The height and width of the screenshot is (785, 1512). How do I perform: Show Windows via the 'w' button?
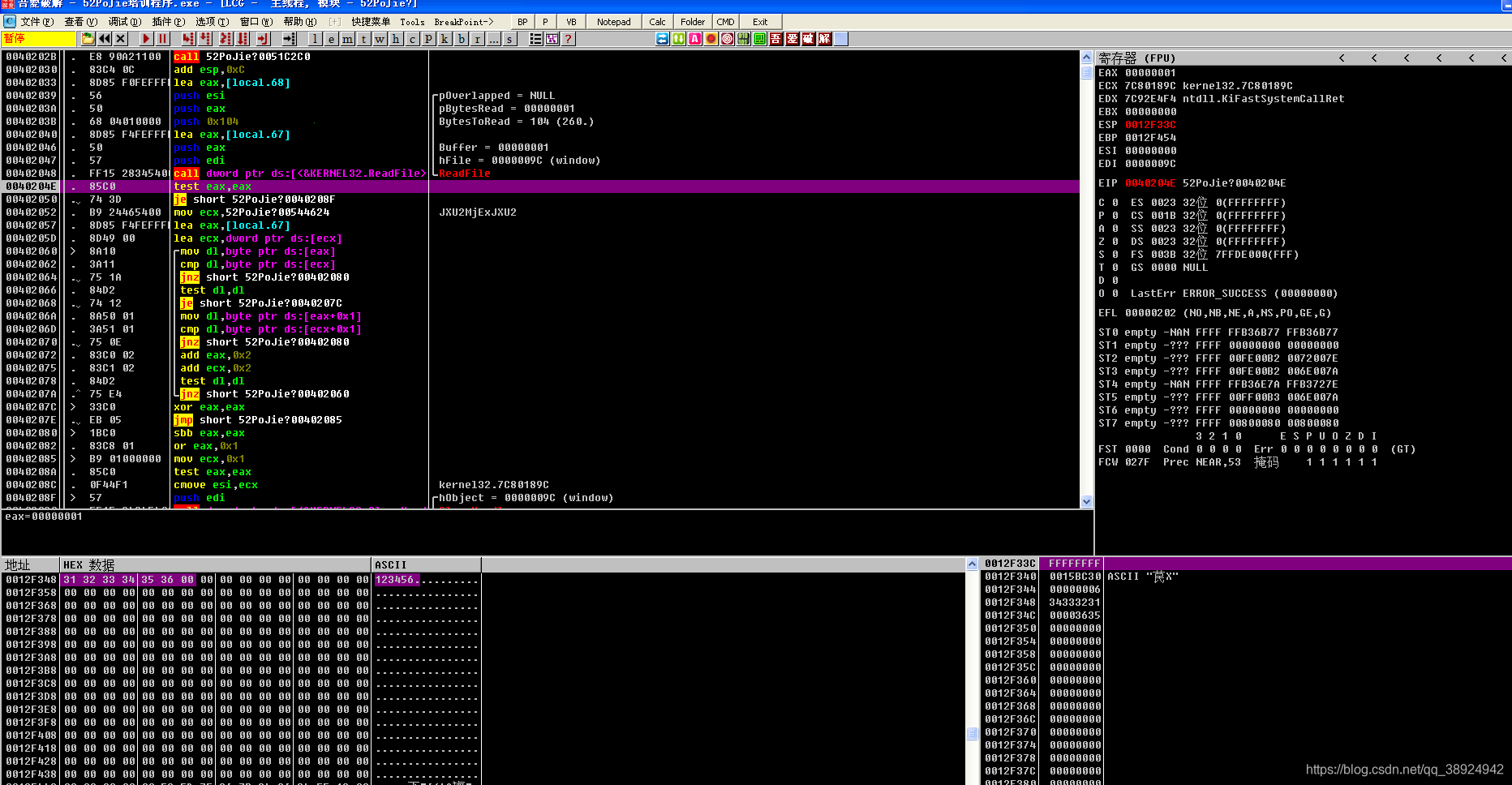coord(380,39)
